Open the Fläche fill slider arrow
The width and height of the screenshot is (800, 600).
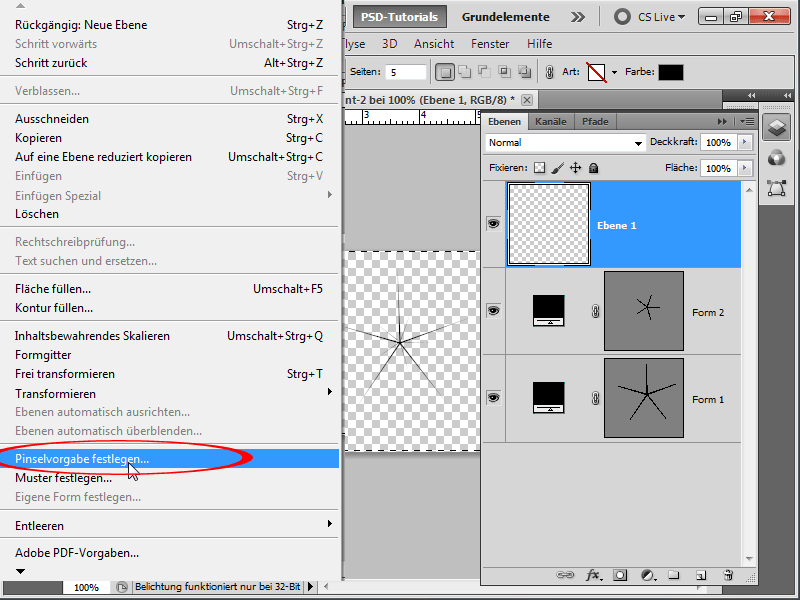[745, 168]
